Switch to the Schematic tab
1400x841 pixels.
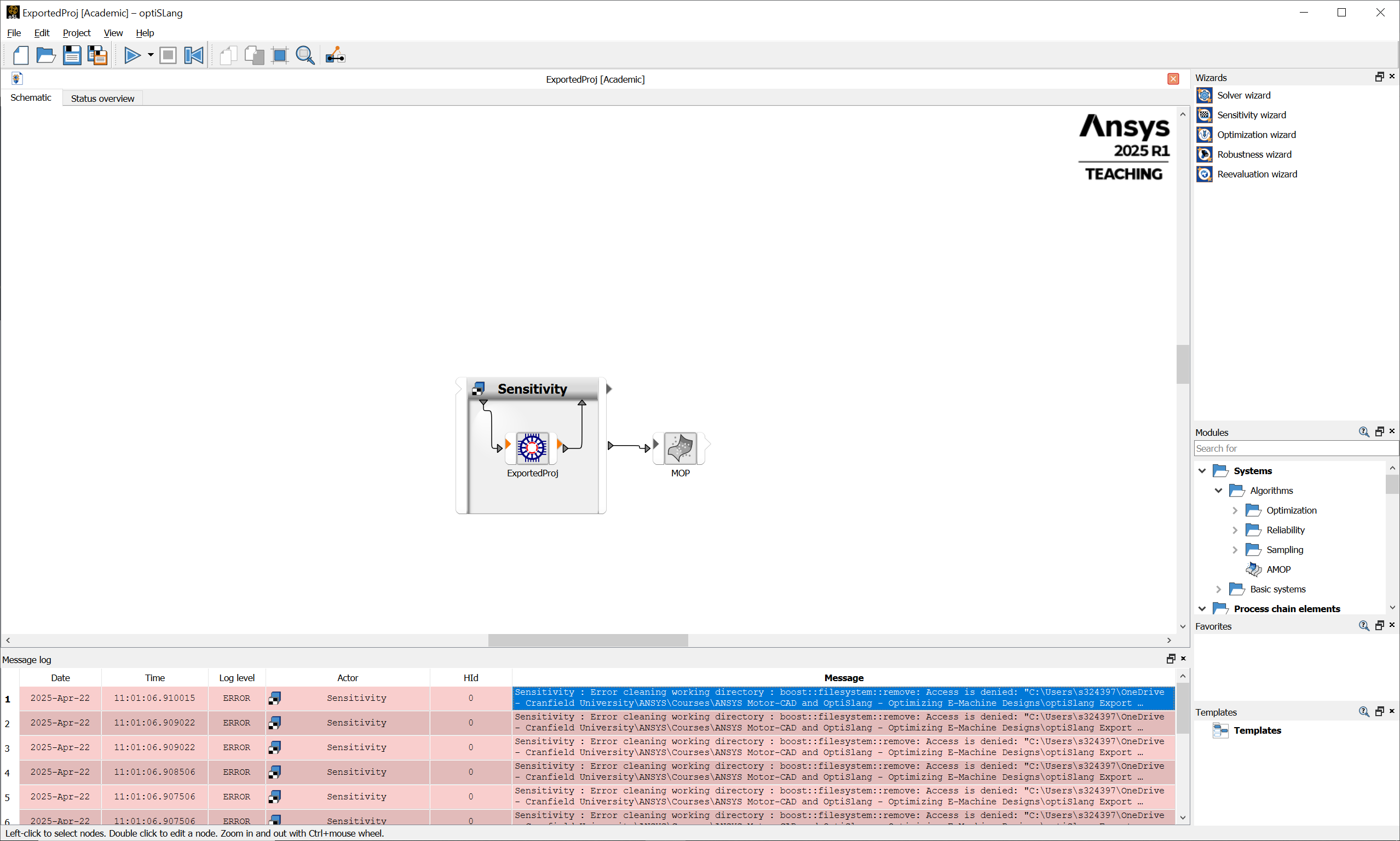tap(31, 97)
